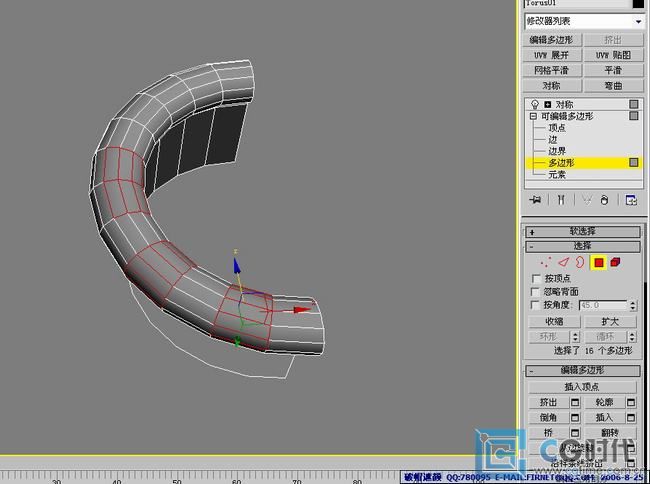Expand the 软选择 rollout
Screen dimensions: 650x484
tap(582, 232)
